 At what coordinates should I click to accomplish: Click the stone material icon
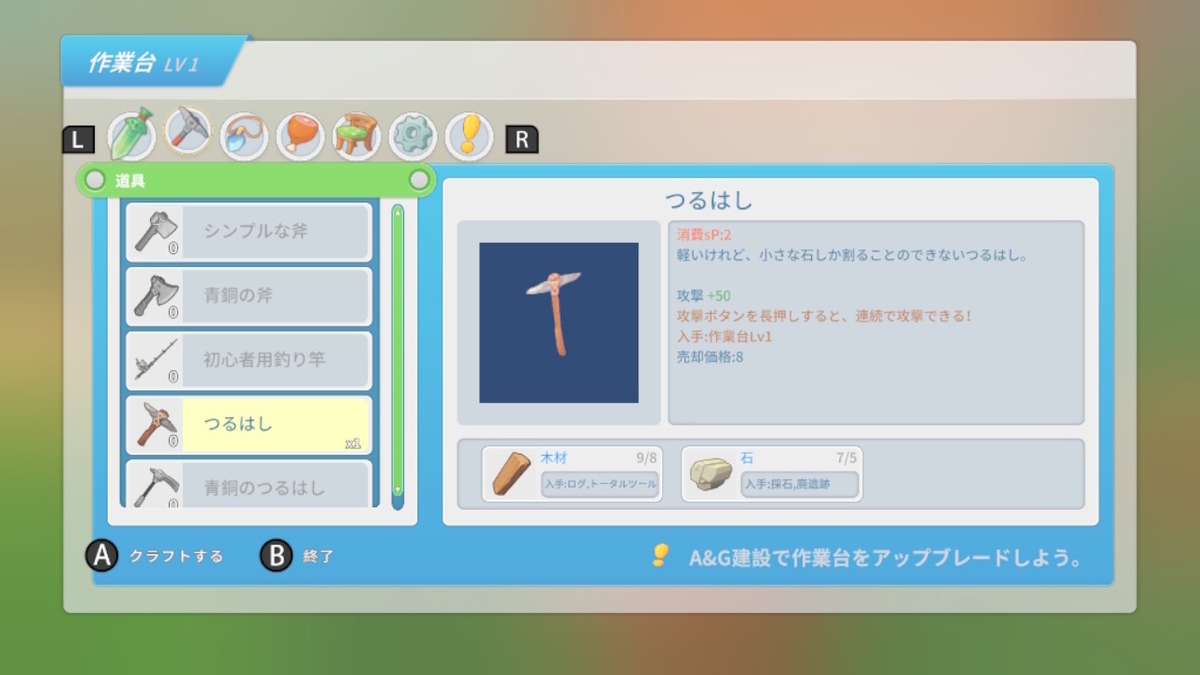click(711, 475)
